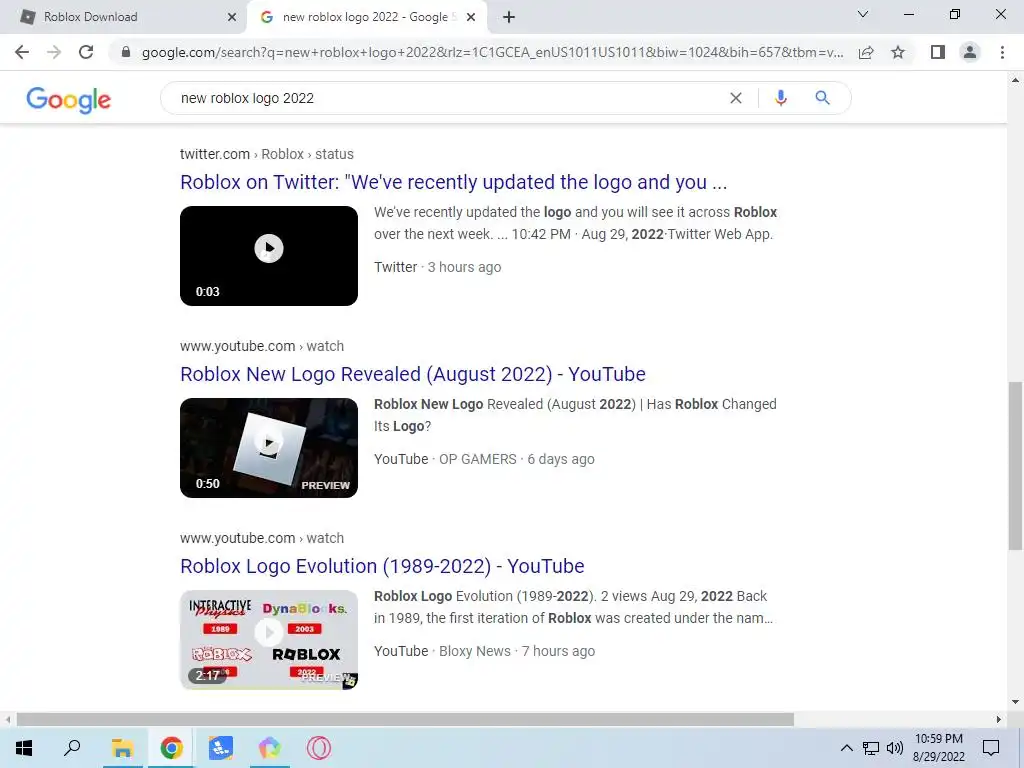The height and width of the screenshot is (768, 1024).
Task: Click the Chrome taskbar icon
Action: pyautogui.click(x=172, y=748)
